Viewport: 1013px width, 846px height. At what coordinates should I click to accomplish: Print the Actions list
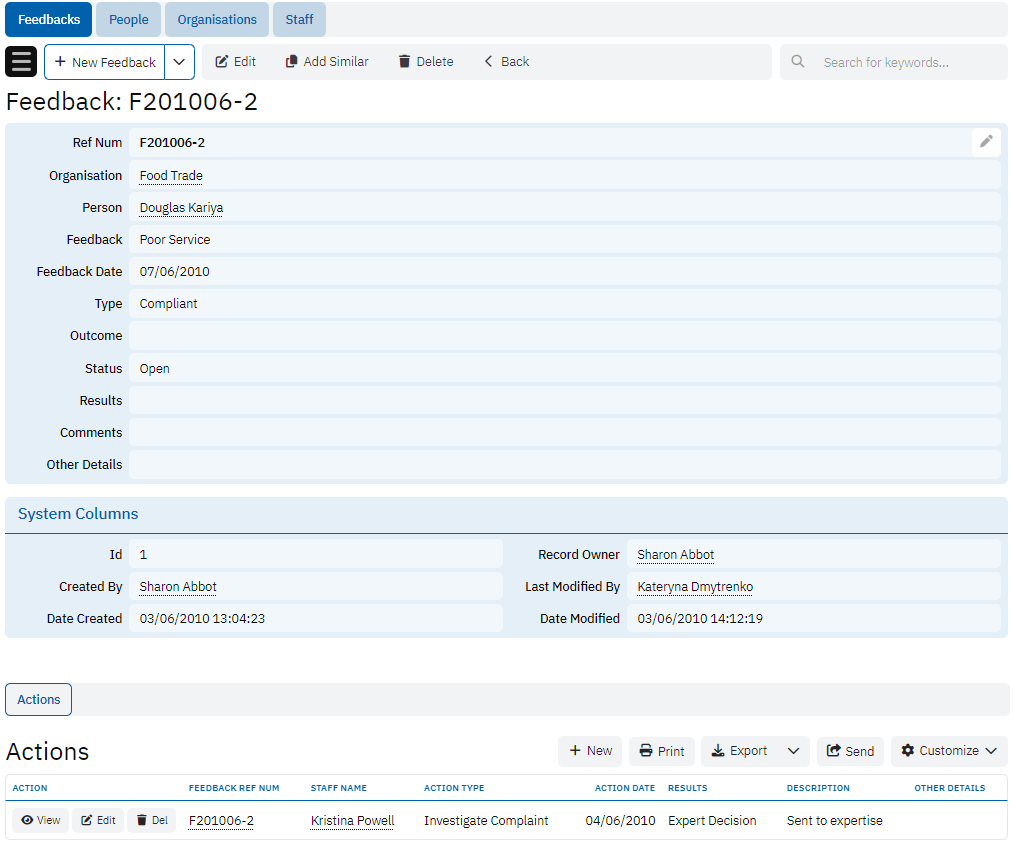tap(662, 751)
